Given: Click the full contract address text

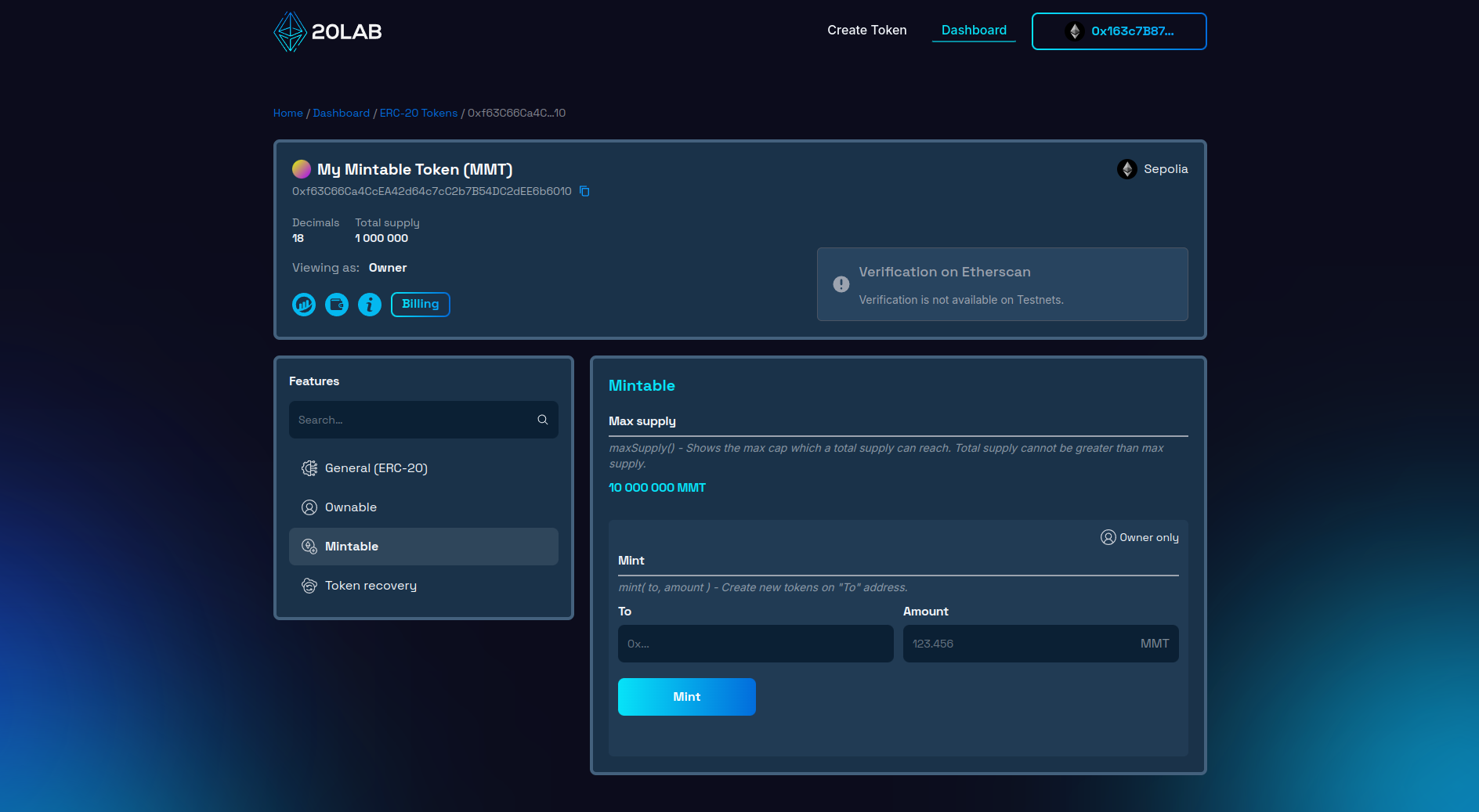Looking at the screenshot, I should pos(432,191).
